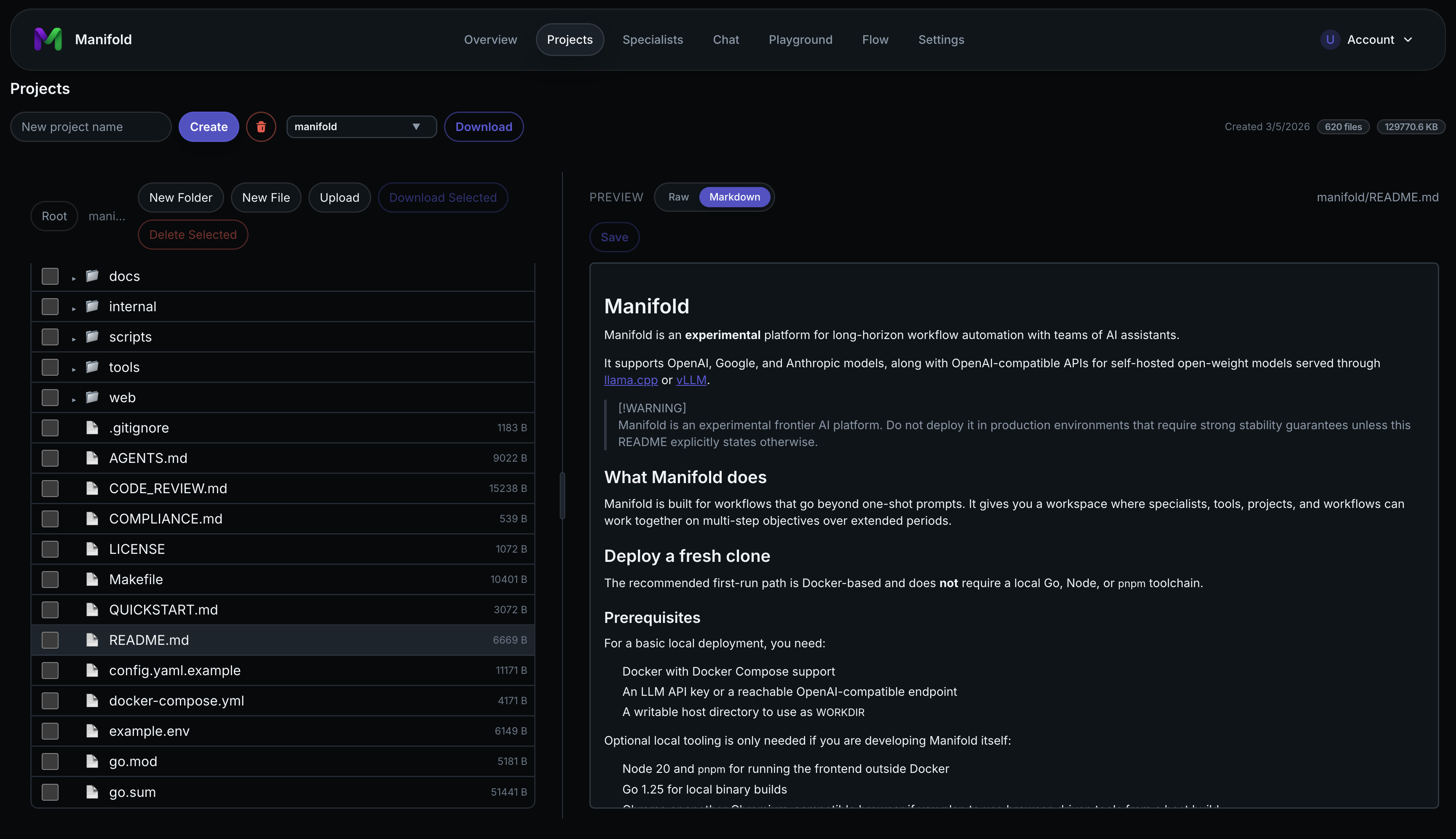Open the Settings tab
This screenshot has width=1456, height=839.
[x=941, y=40]
